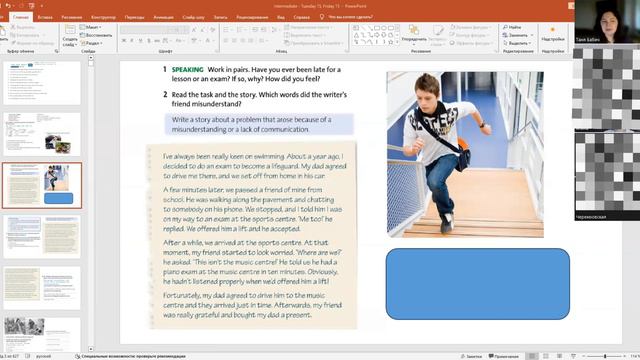
Task: Click the Создать слайд button
Action: point(70,35)
